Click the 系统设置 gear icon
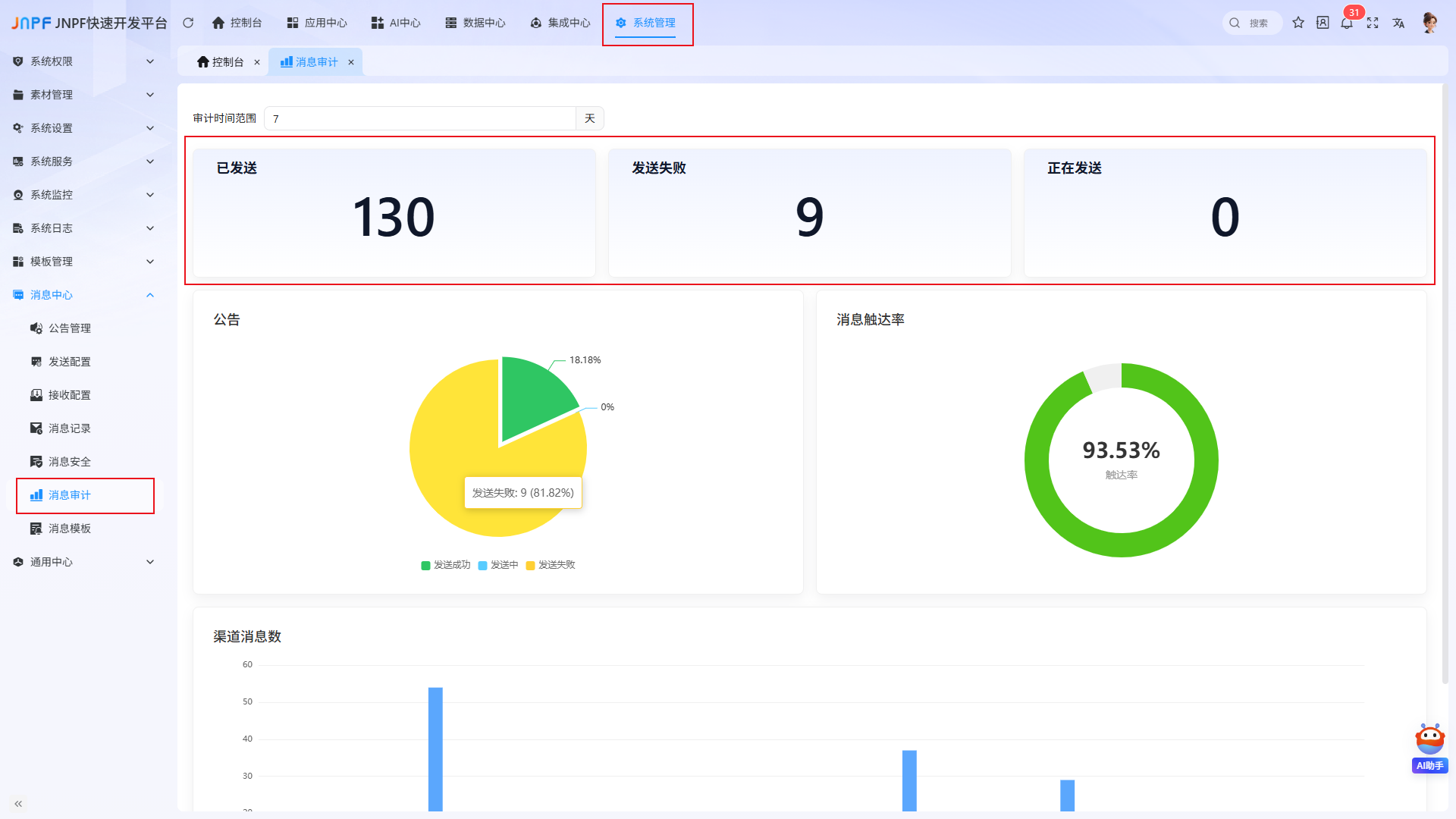The height and width of the screenshot is (819, 1456). click(x=18, y=128)
